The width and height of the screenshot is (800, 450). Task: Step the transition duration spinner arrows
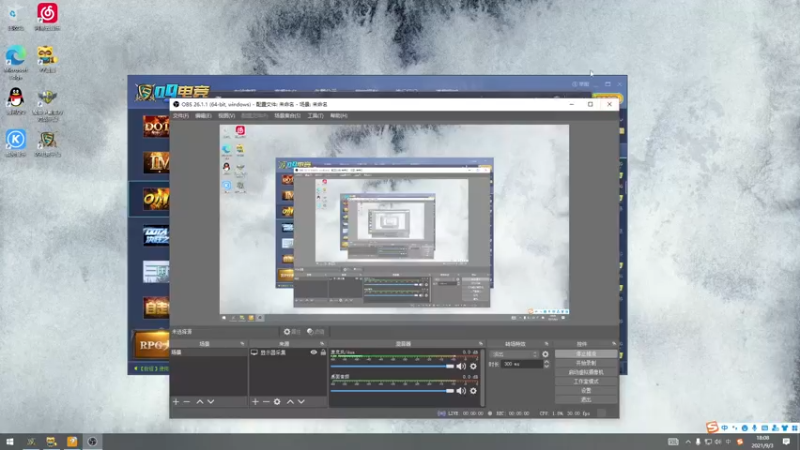(x=546, y=364)
